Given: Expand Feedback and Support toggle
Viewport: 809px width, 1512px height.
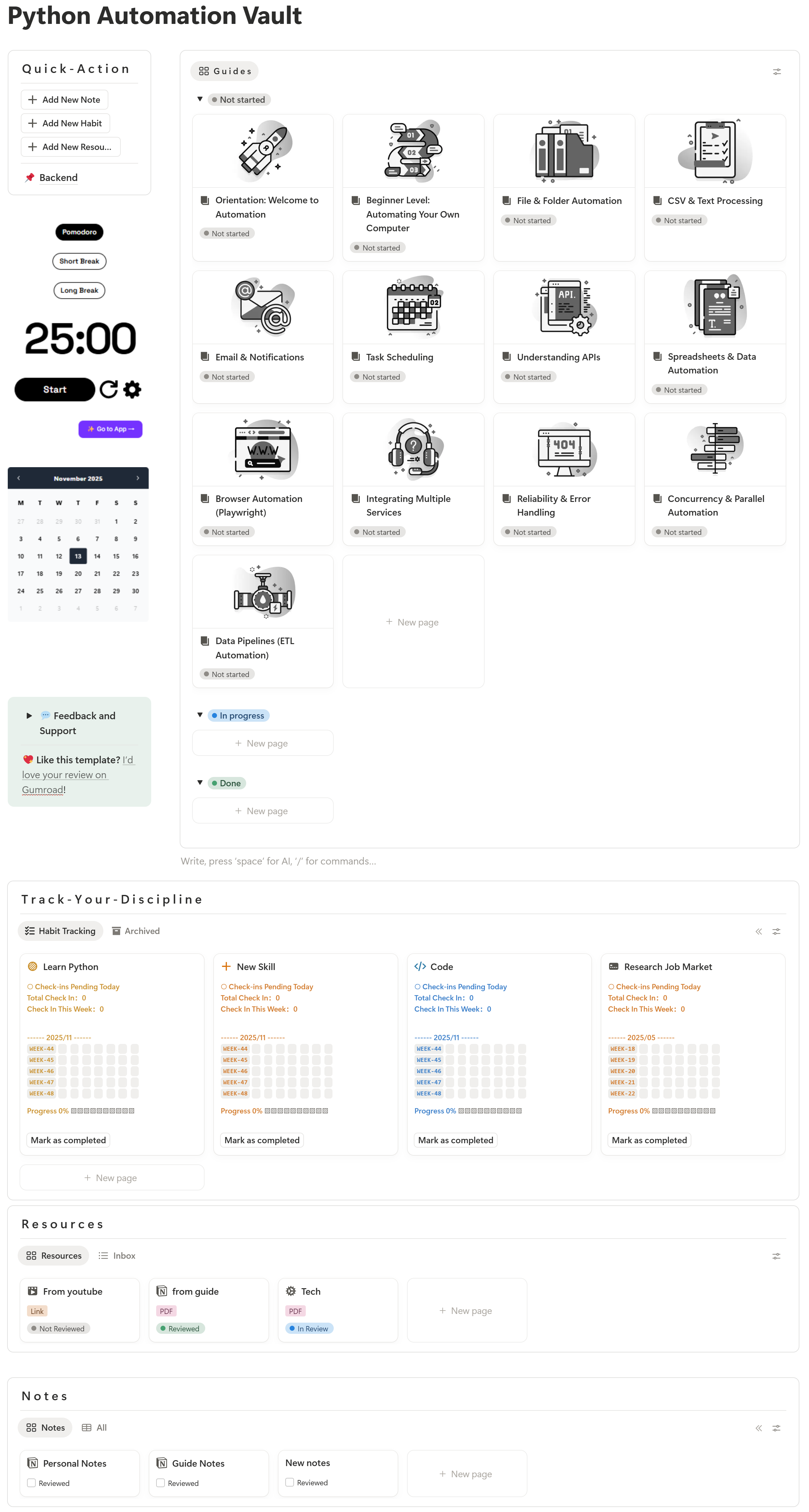Looking at the screenshot, I should (x=29, y=715).
